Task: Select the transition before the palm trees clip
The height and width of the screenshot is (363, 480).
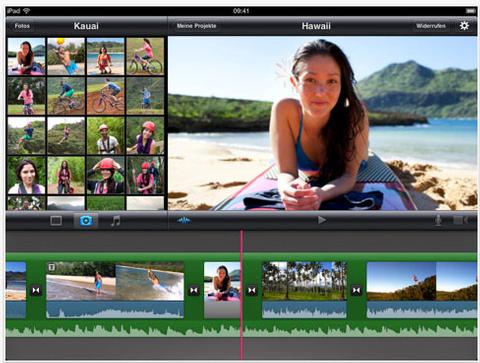Action: click(252, 290)
